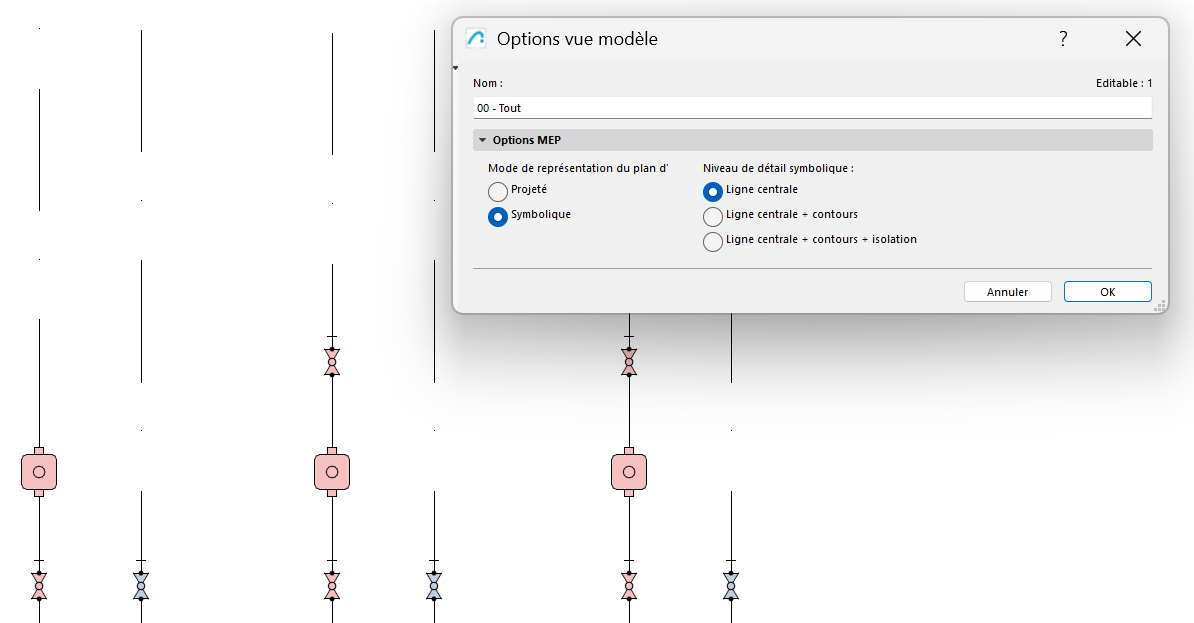Viewport: 1194px width, 623px height.
Task: Collapse the Options MEP section
Action: point(483,141)
